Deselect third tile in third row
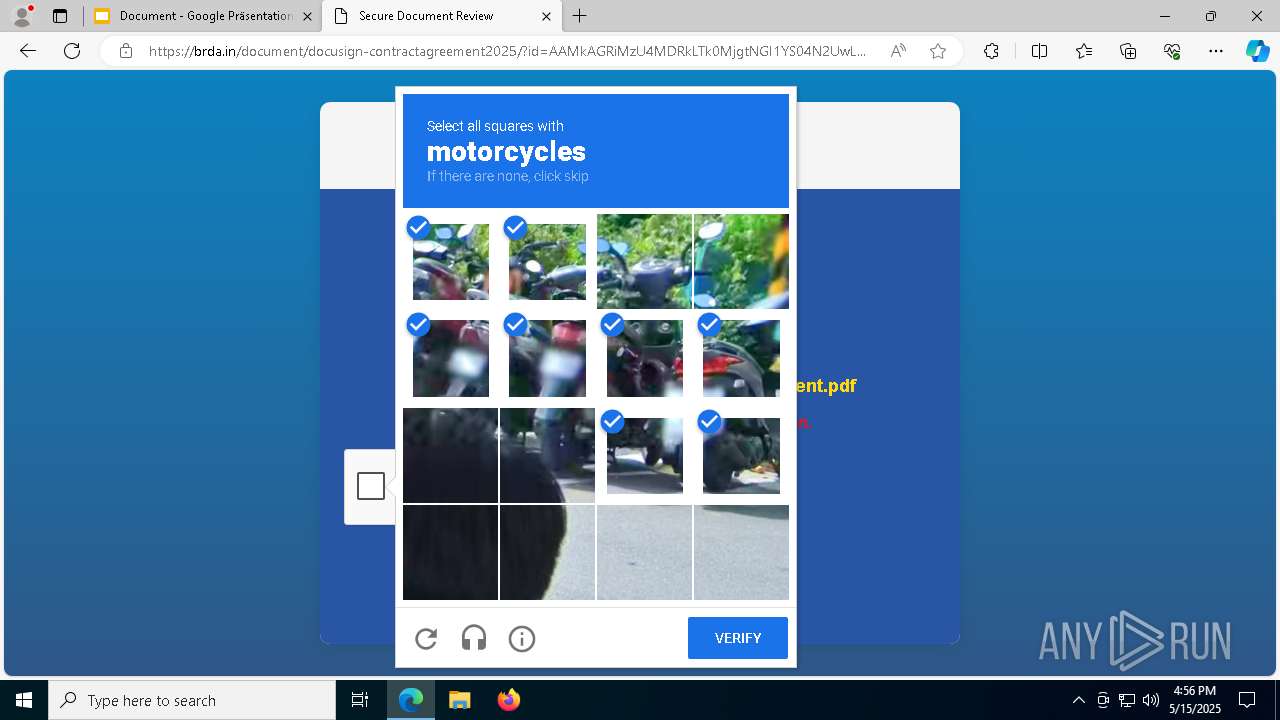Screen dimensions: 1280x720 [x=644, y=455]
